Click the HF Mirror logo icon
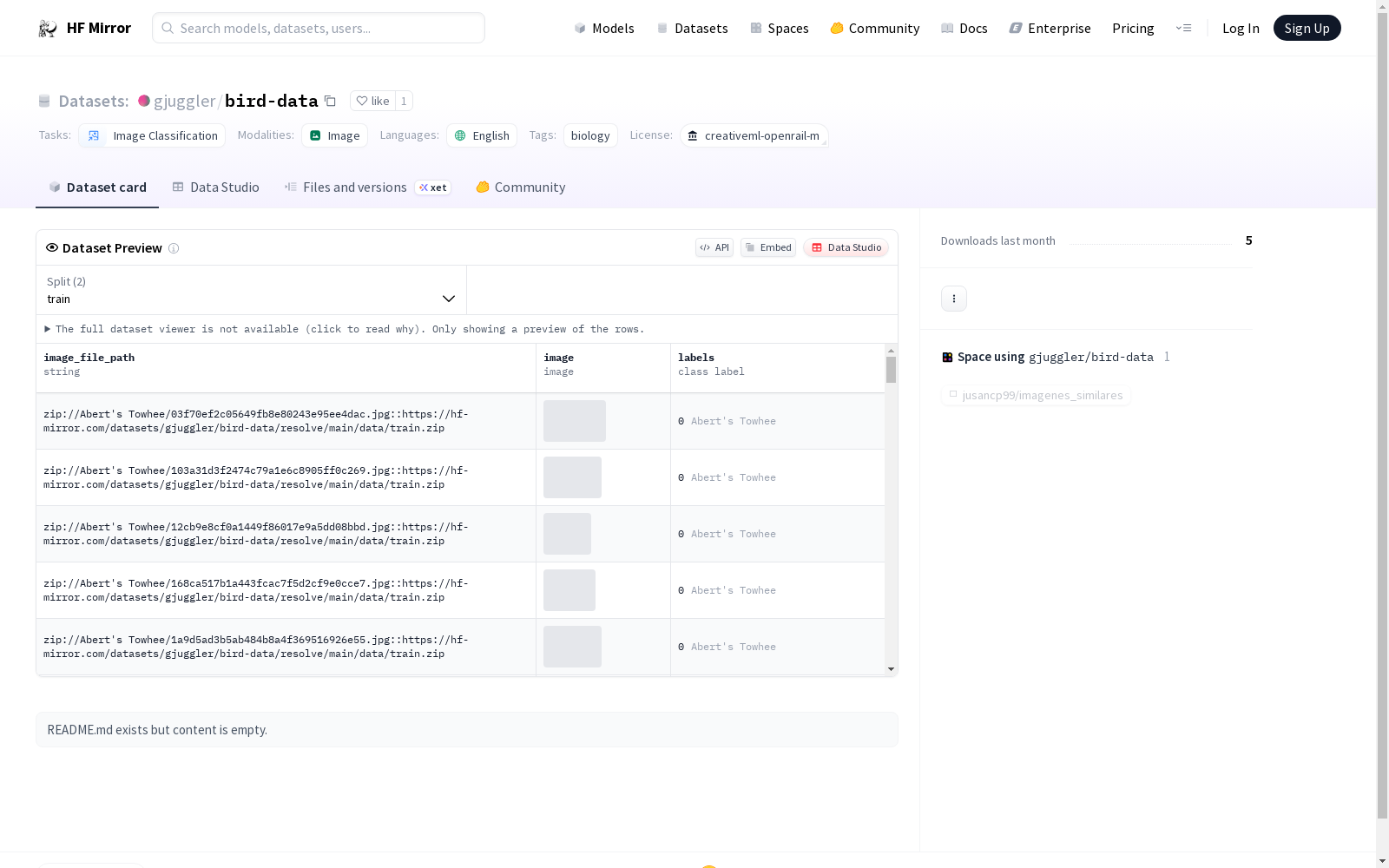Image resolution: width=1389 pixels, height=868 pixels. tap(48, 29)
